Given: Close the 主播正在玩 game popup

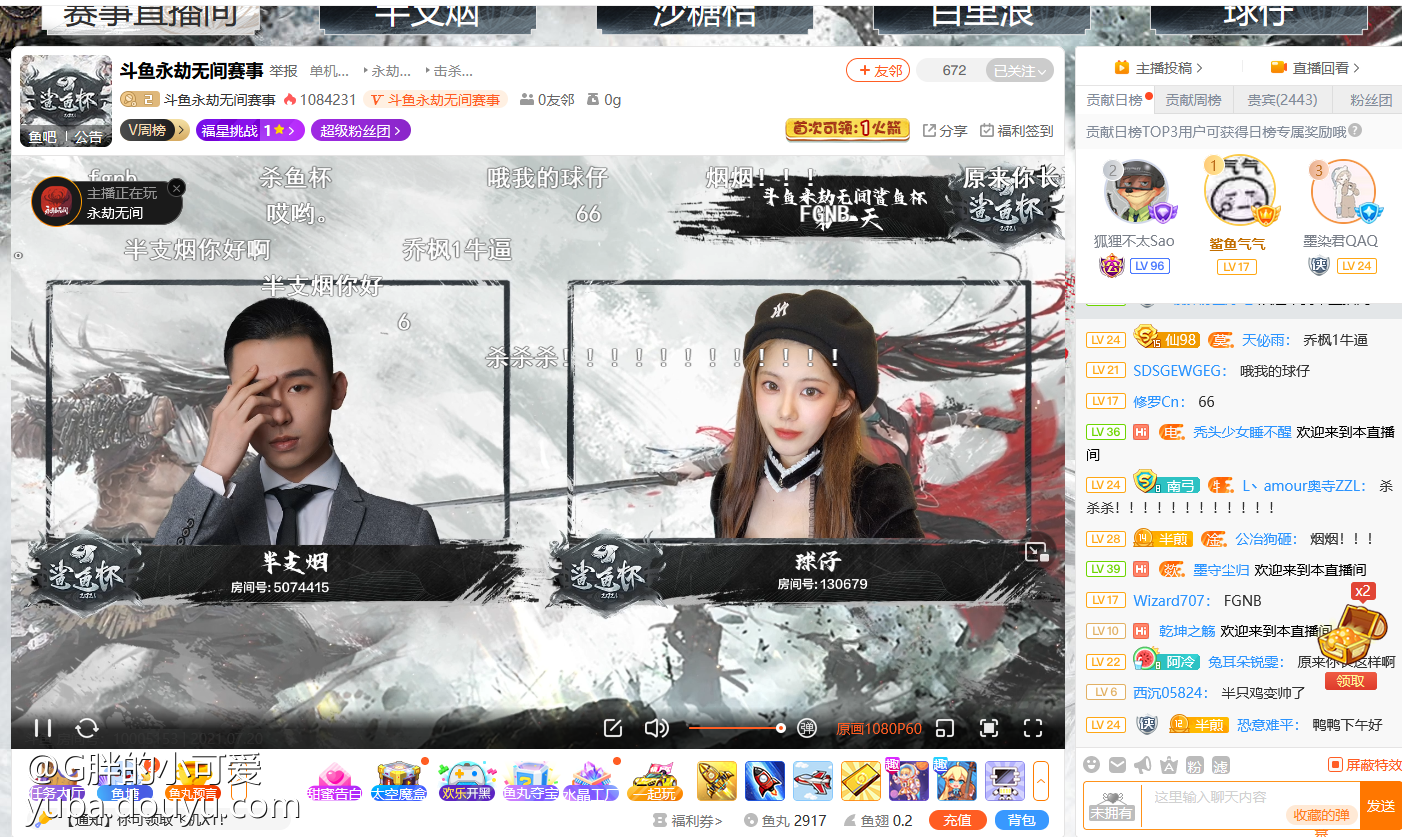Looking at the screenshot, I should 177,188.
